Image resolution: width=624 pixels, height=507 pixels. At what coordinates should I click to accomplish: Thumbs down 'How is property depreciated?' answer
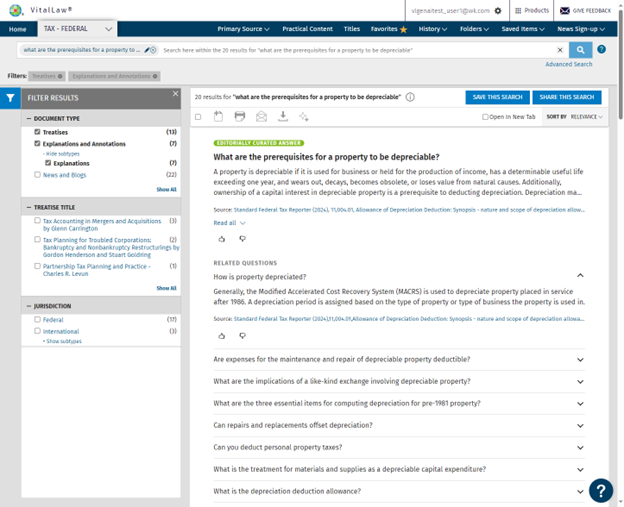tap(242, 336)
